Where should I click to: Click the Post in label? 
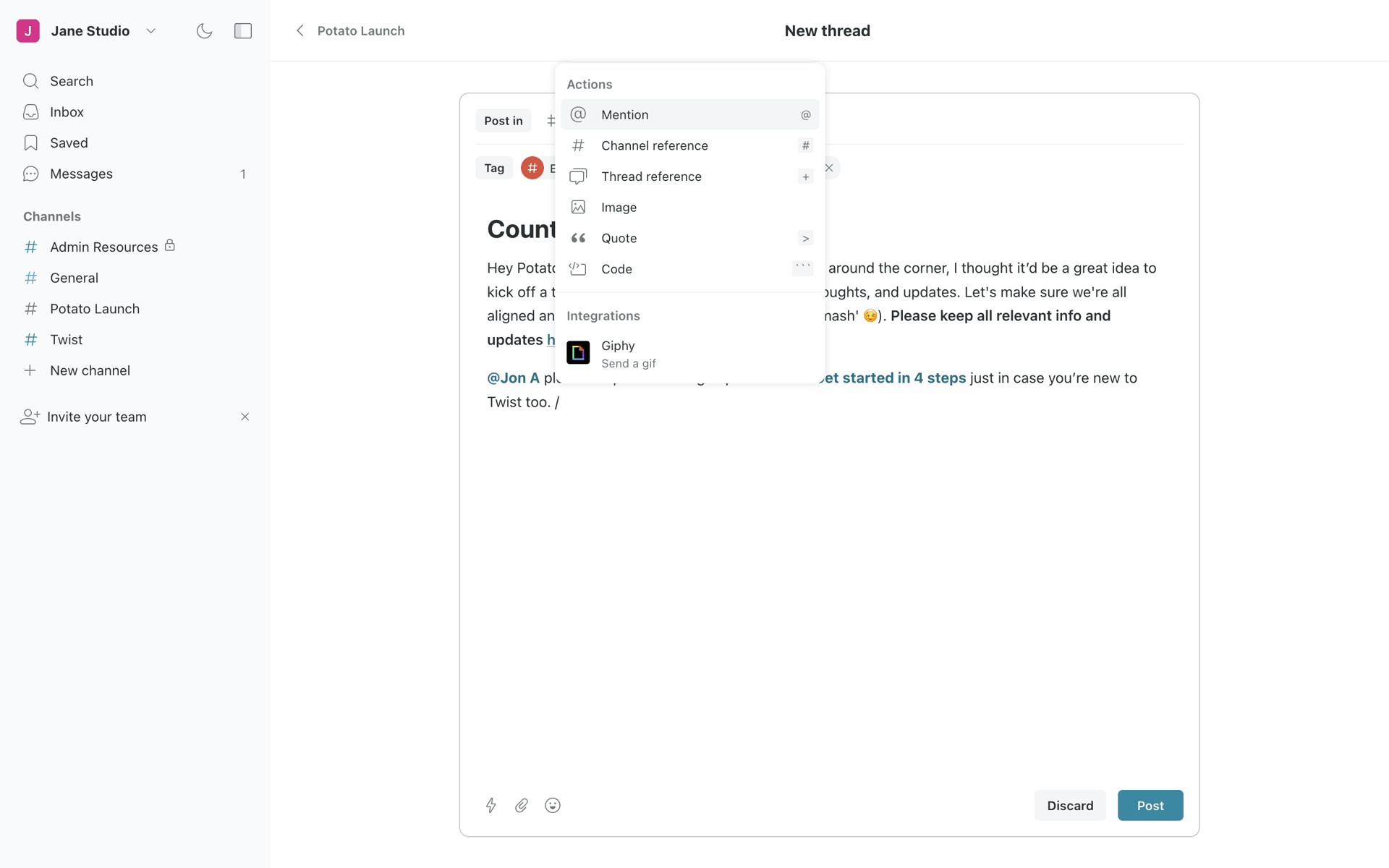(504, 121)
